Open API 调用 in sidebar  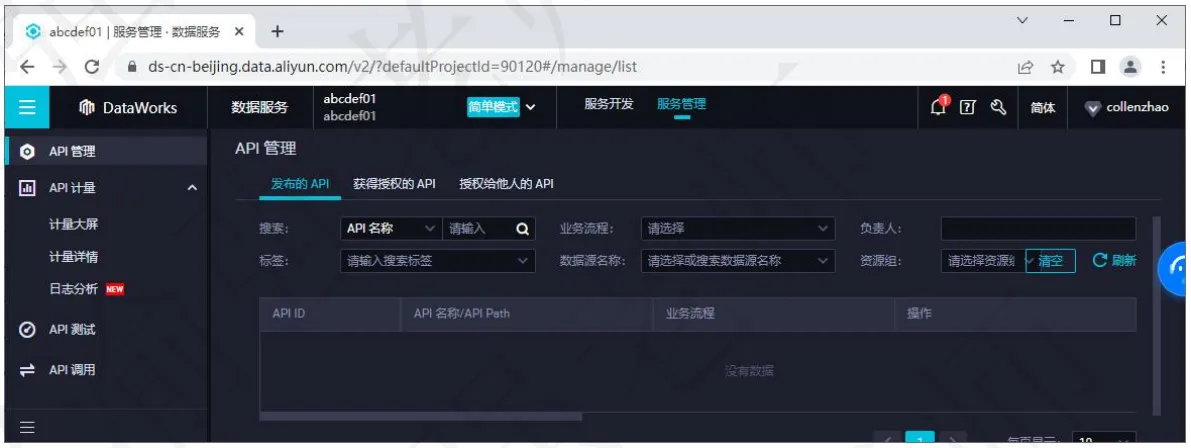tap(72, 370)
